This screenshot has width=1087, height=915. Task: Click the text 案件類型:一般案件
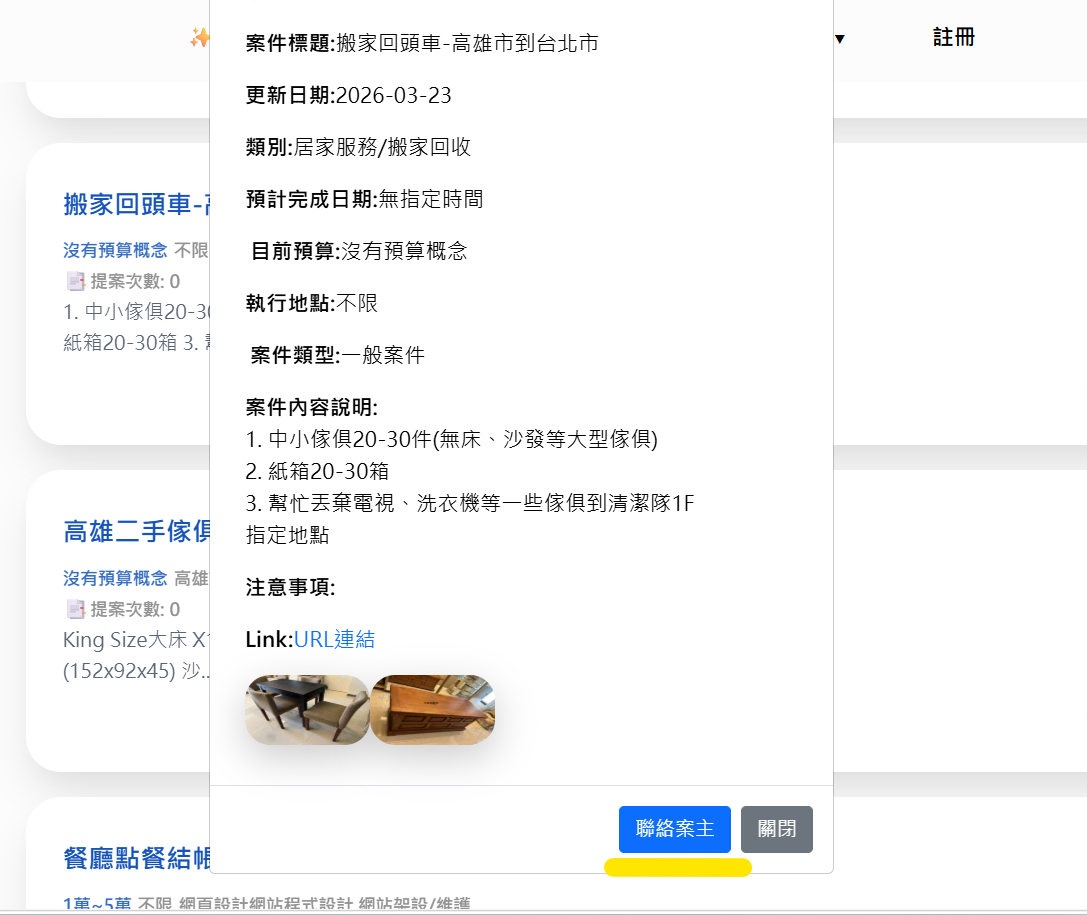[x=338, y=355]
